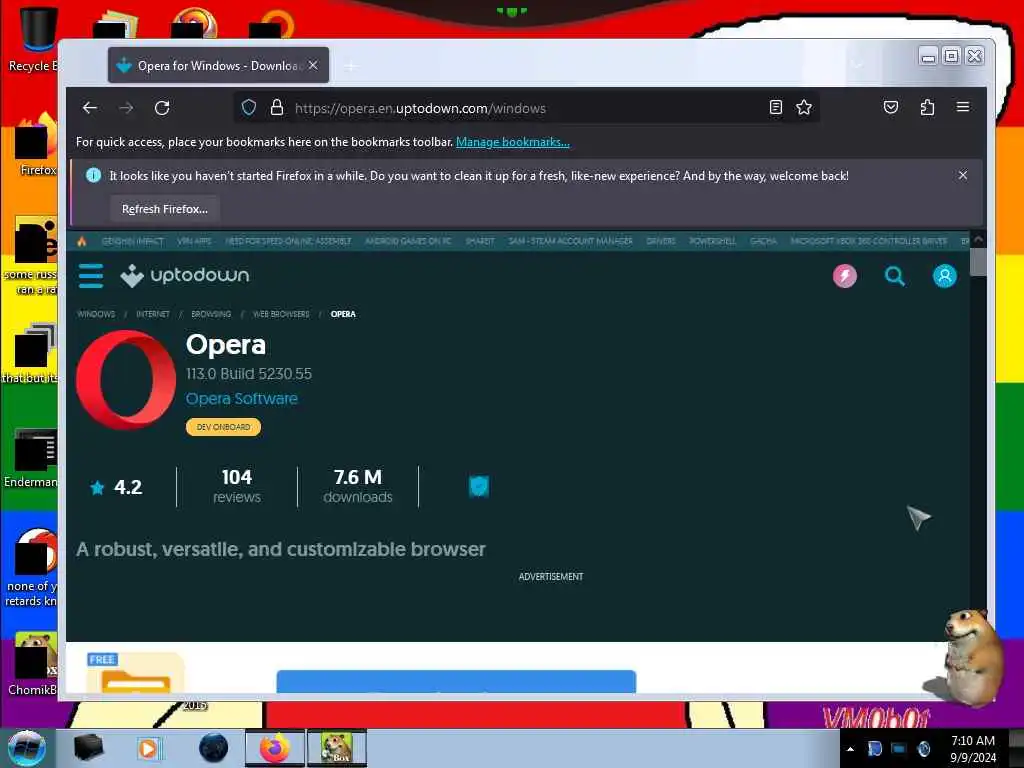Open the SHAREit trending link

point(480,241)
